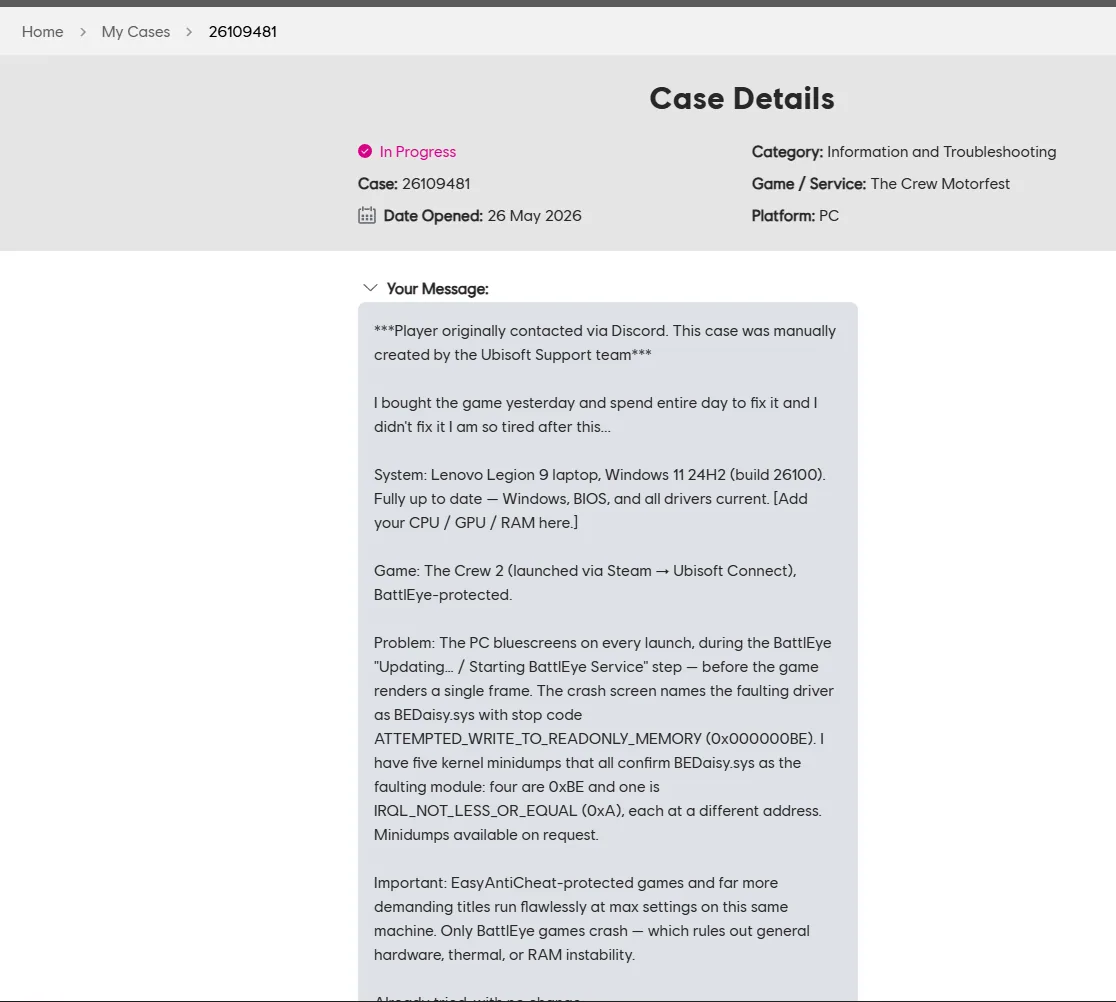Click Game / Service: The Crew Motorfest
1116x1002 pixels.
coord(880,184)
